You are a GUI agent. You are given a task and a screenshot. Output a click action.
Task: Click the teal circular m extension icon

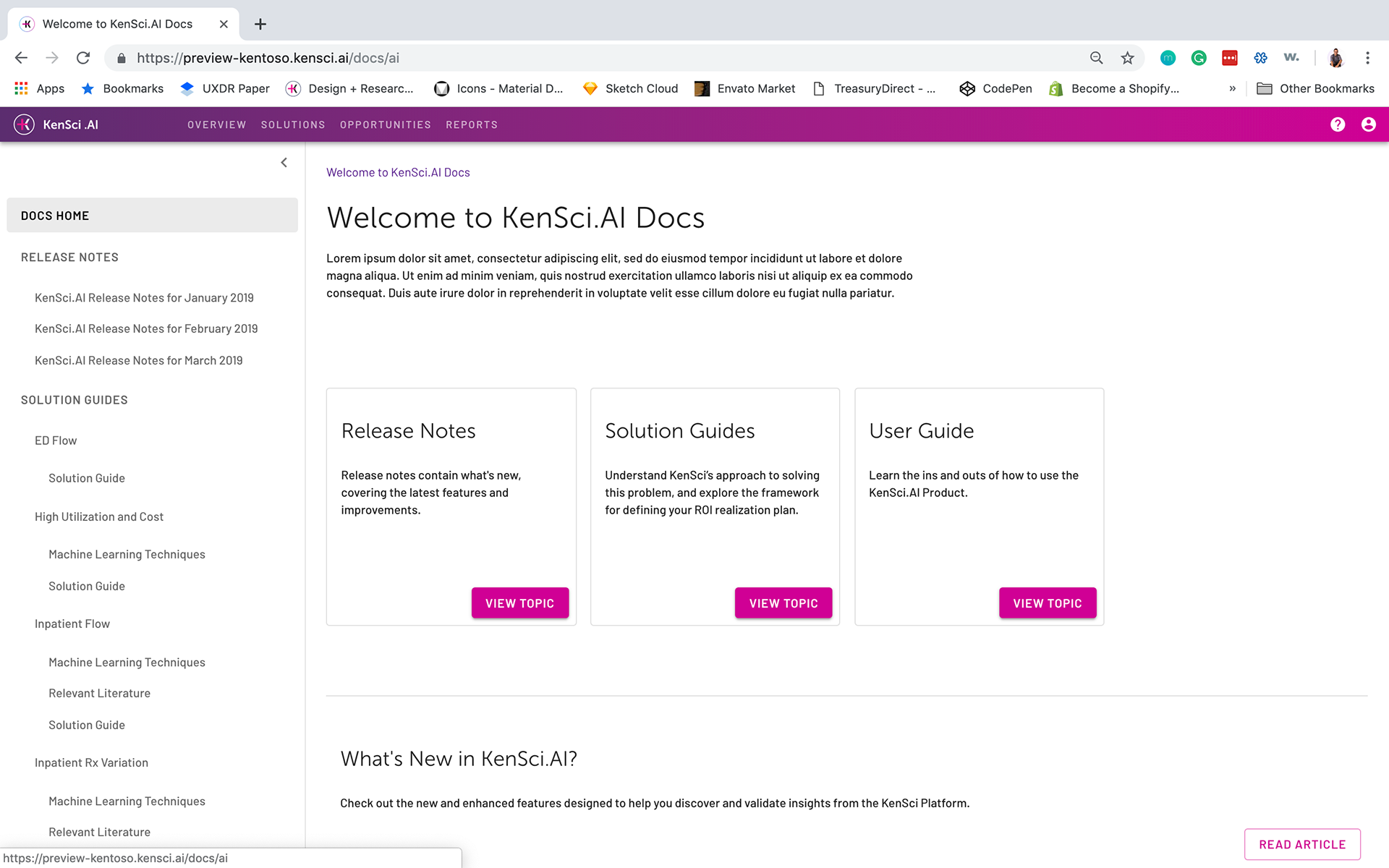point(1168,58)
